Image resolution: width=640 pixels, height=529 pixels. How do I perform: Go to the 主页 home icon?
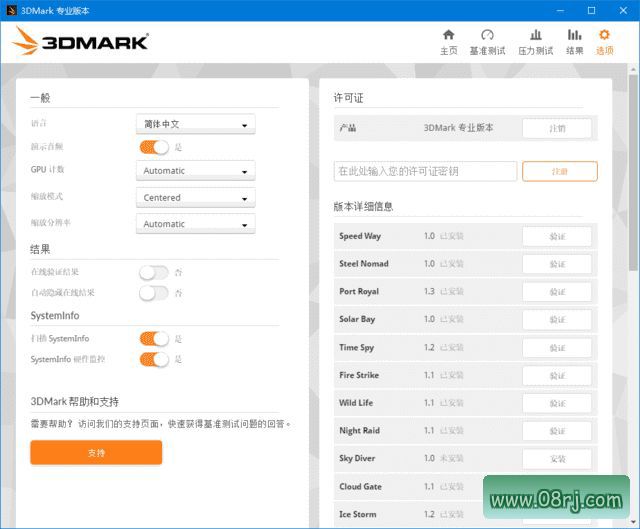[449, 35]
